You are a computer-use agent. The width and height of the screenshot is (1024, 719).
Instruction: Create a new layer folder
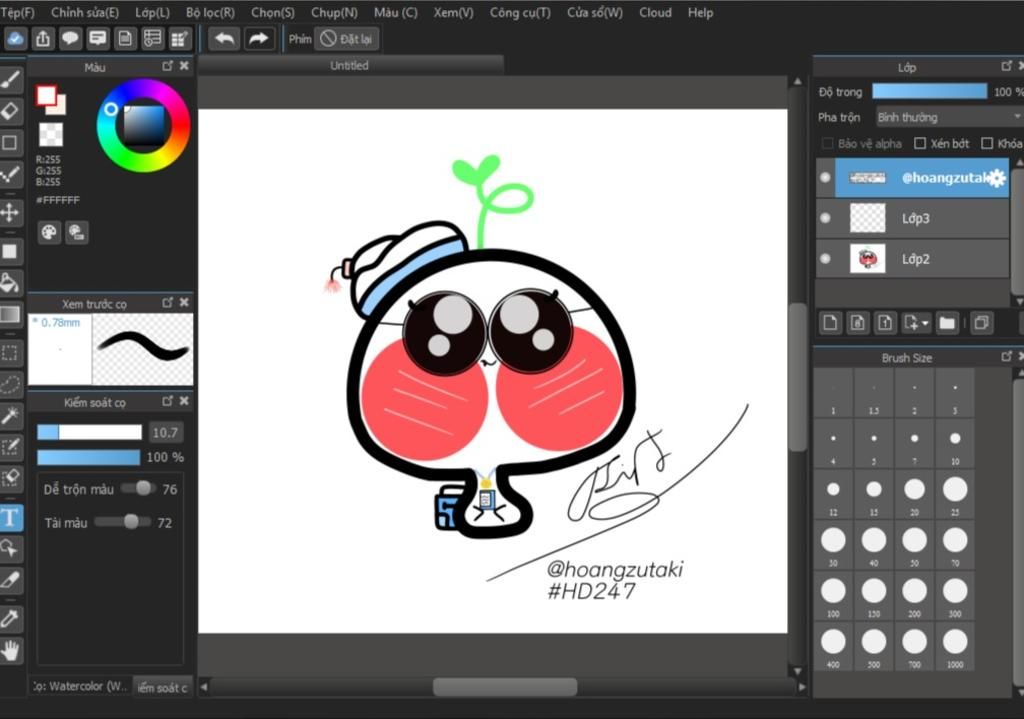click(947, 323)
